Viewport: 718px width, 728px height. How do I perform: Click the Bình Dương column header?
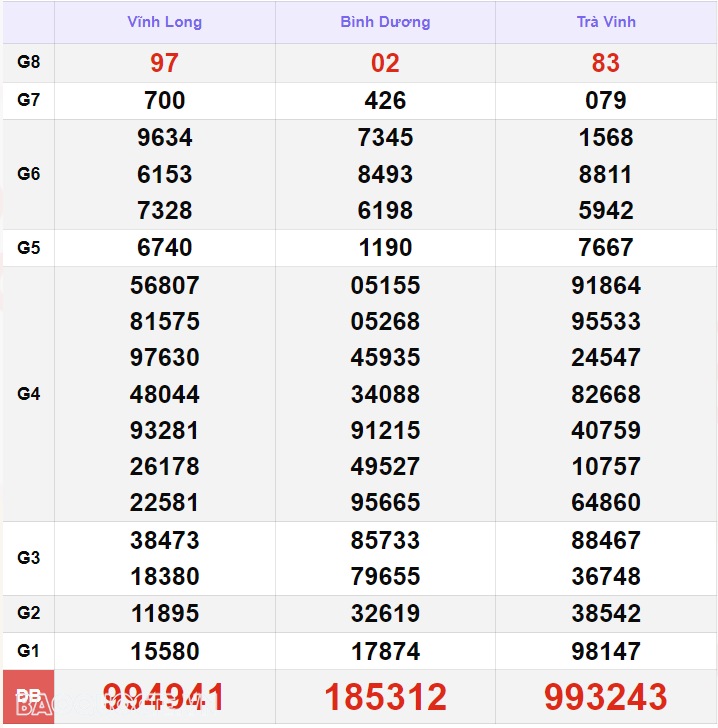click(x=385, y=22)
